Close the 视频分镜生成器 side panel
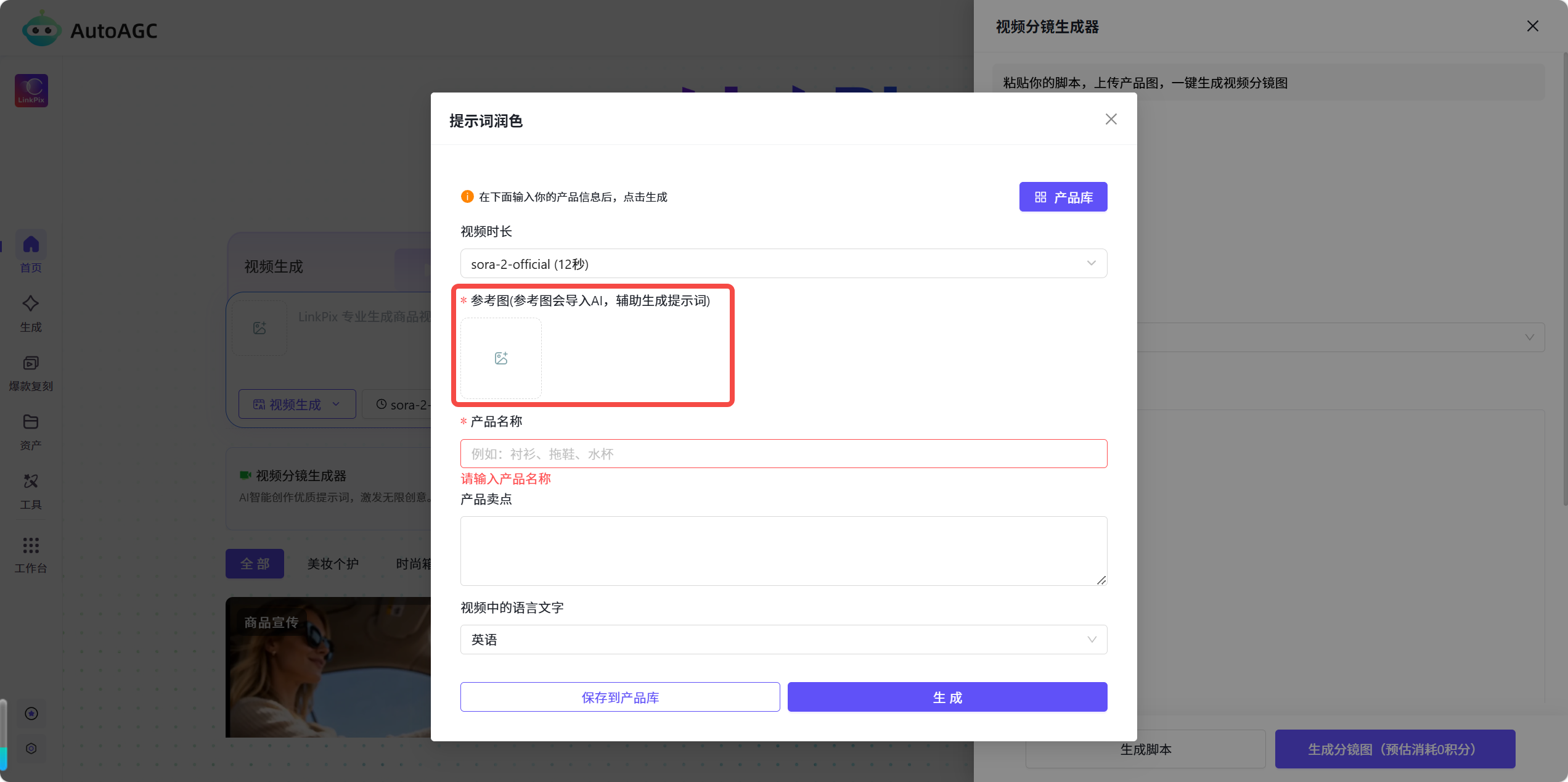Image resolution: width=1568 pixels, height=782 pixels. tap(1533, 26)
